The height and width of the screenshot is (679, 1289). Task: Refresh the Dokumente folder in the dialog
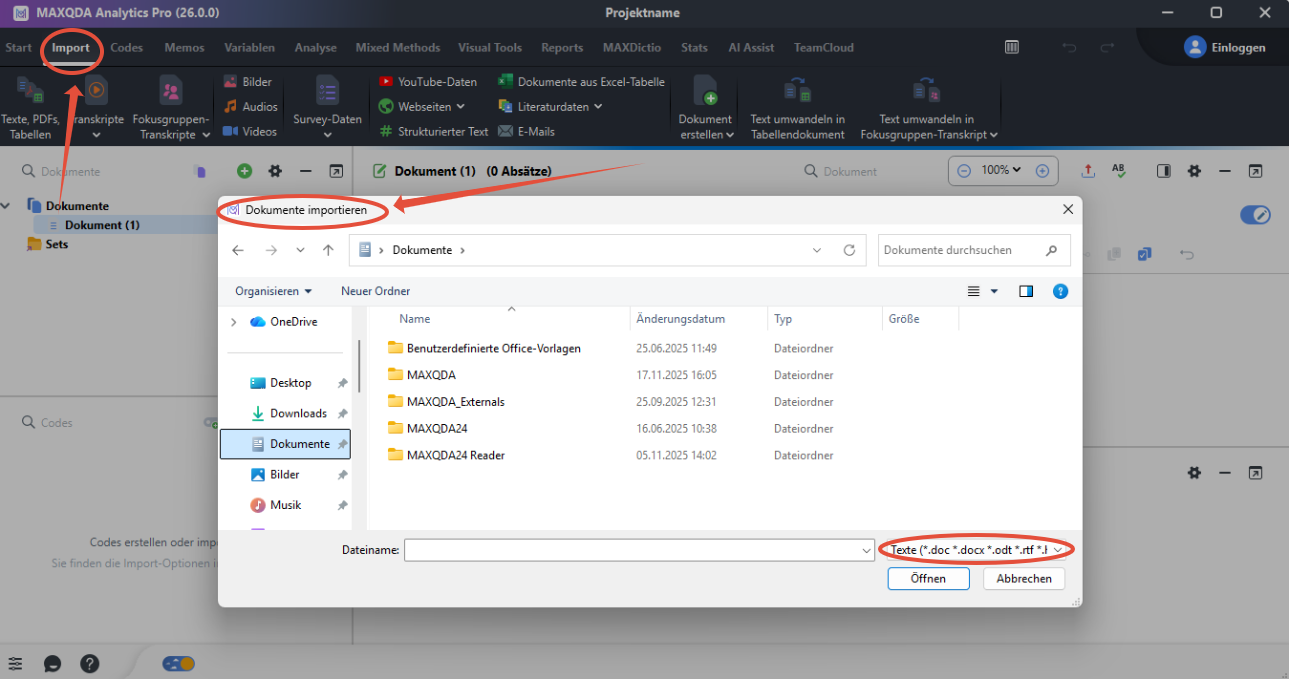pyautogui.click(x=849, y=250)
